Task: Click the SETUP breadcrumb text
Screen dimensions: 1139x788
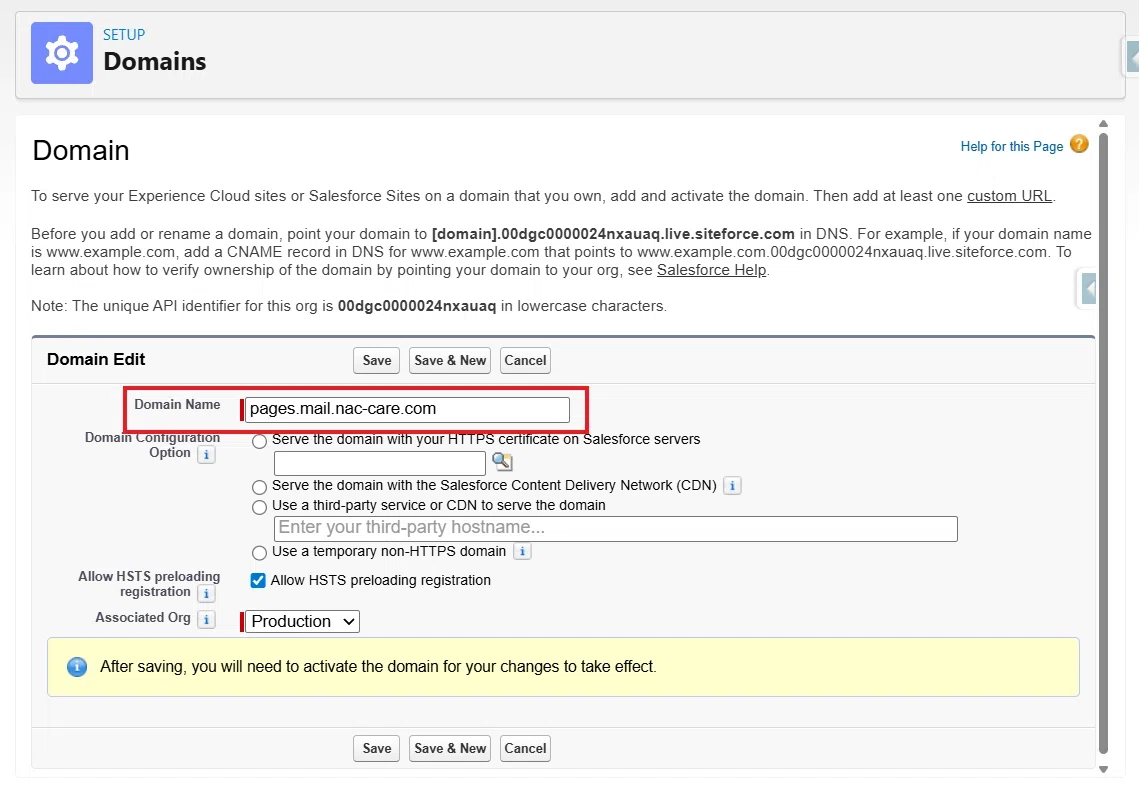Action: point(124,35)
